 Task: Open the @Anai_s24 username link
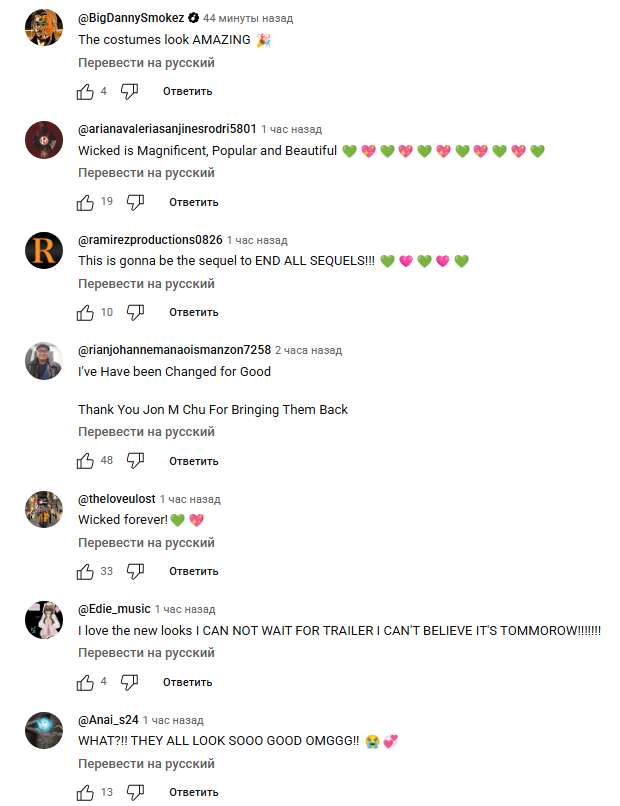[x=108, y=720]
